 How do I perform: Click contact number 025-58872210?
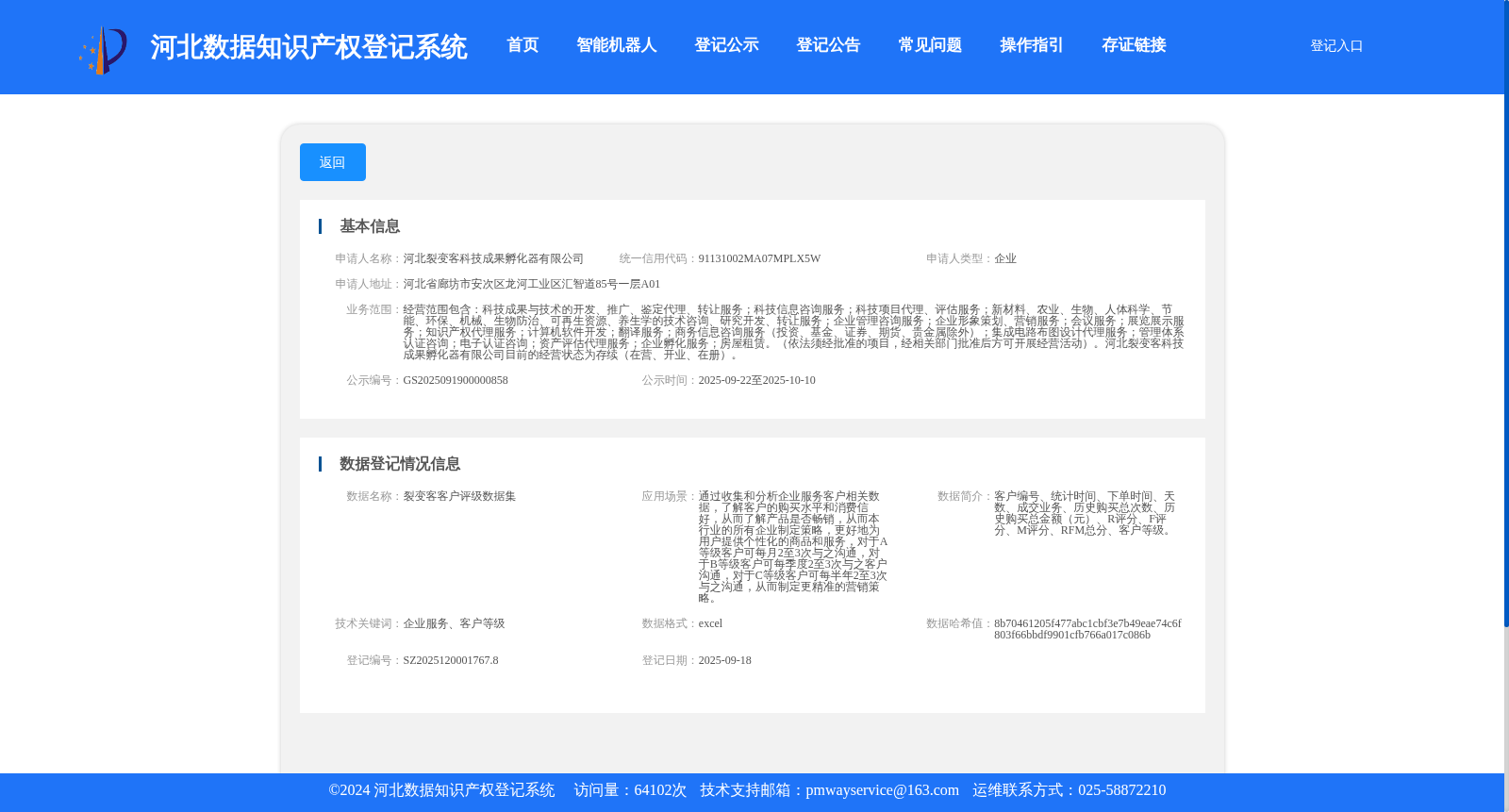coord(1121,790)
